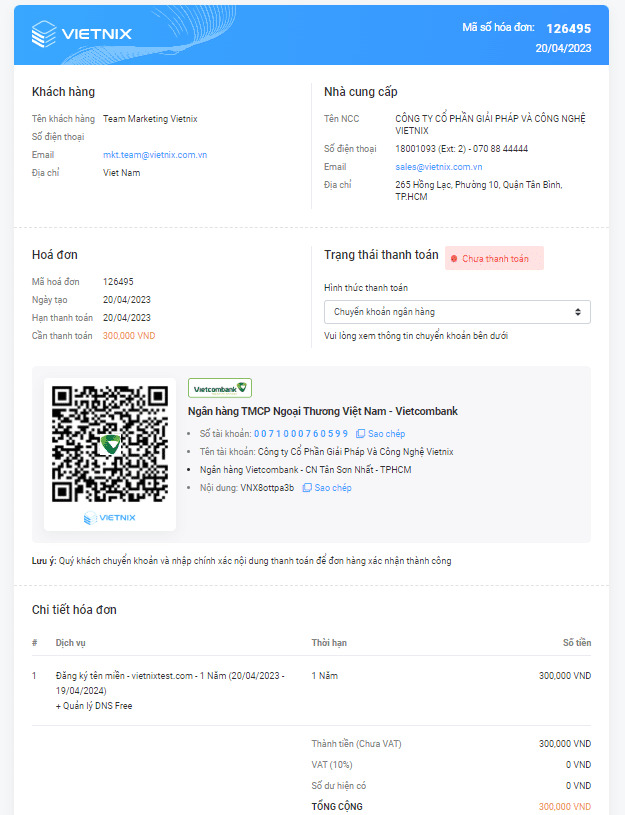This screenshot has width=625, height=815.
Task: Click the "Tổng cộng" total amount
Action: pos(565,806)
